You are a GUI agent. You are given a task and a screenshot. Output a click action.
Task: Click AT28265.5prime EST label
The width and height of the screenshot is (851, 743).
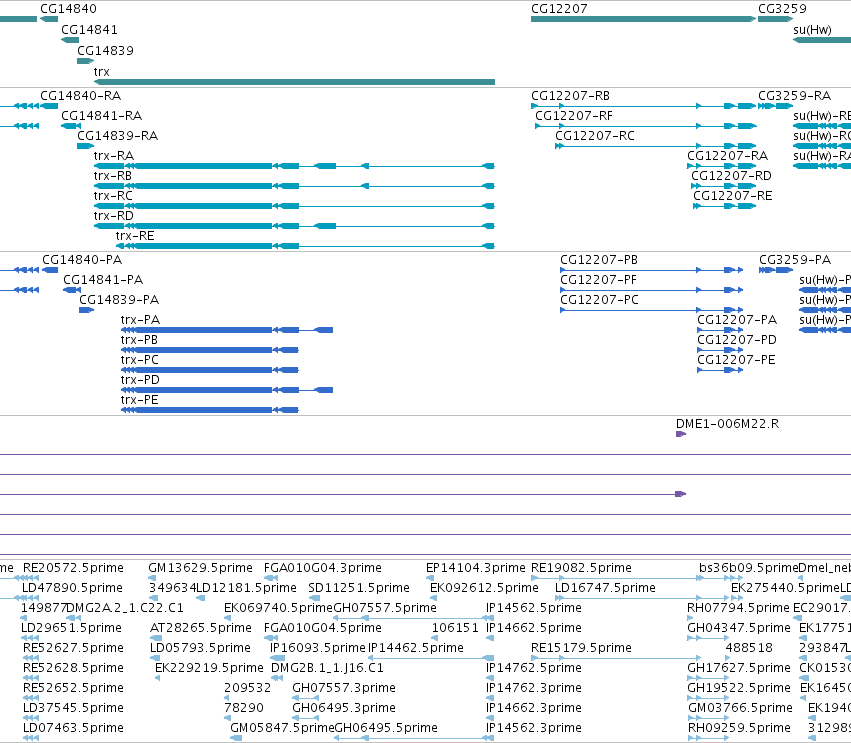pos(201,628)
